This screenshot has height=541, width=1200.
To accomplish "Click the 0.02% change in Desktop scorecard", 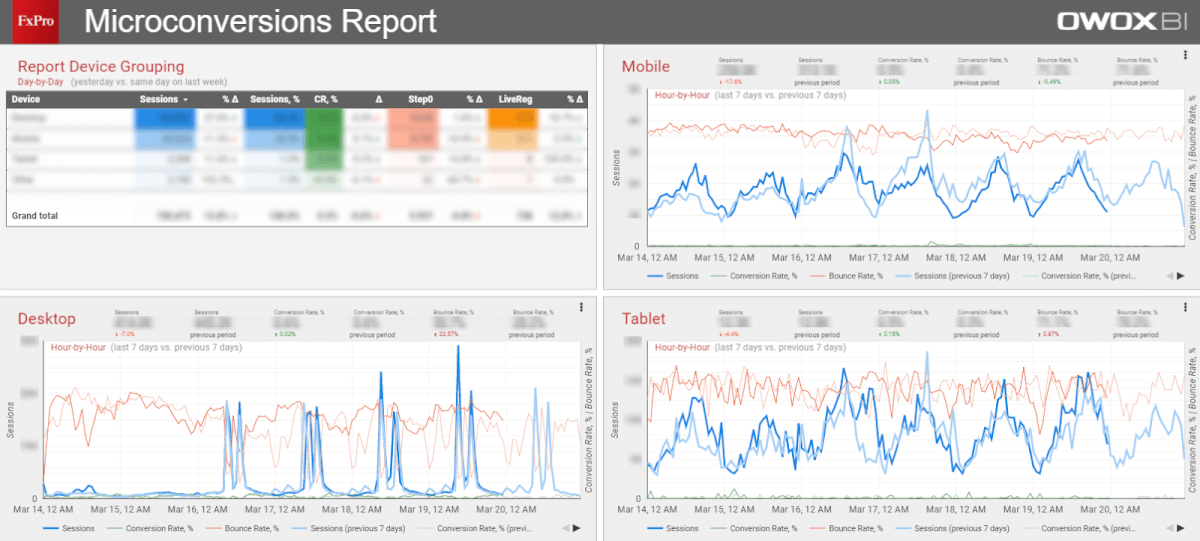I will pos(285,334).
